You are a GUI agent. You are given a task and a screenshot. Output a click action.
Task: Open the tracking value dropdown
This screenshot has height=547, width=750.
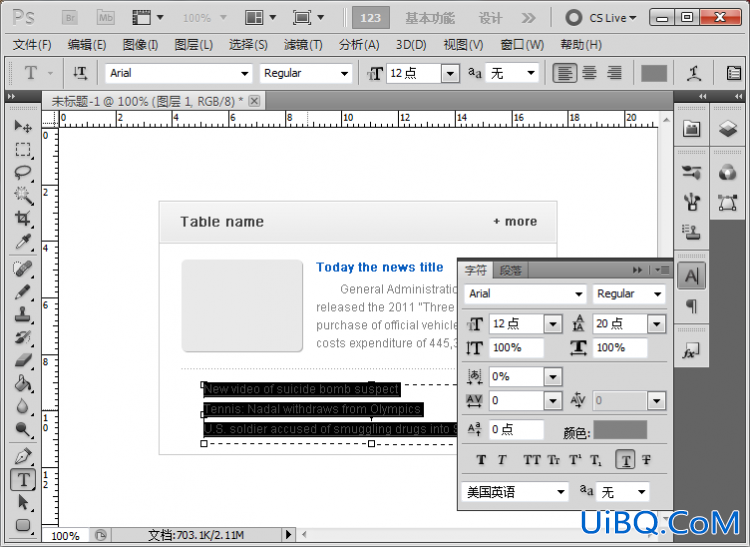coord(553,401)
